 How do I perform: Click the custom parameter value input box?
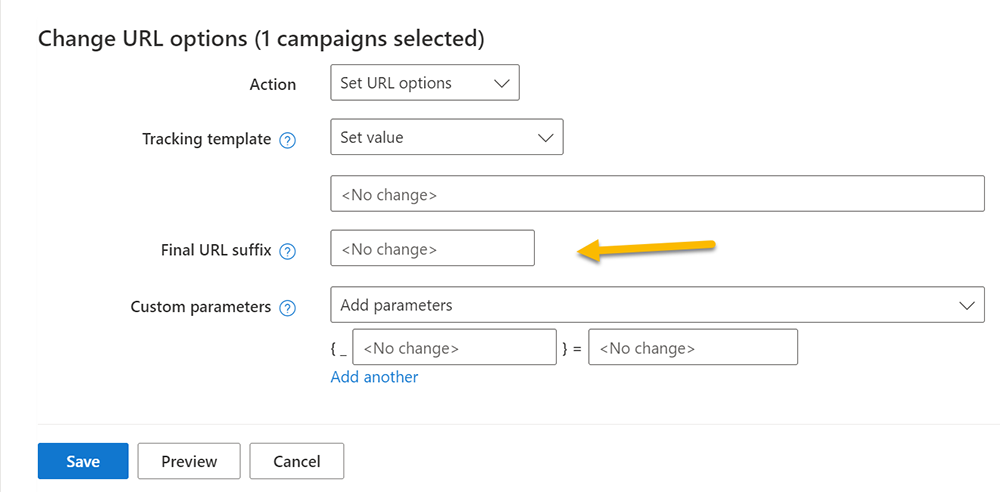click(x=692, y=348)
